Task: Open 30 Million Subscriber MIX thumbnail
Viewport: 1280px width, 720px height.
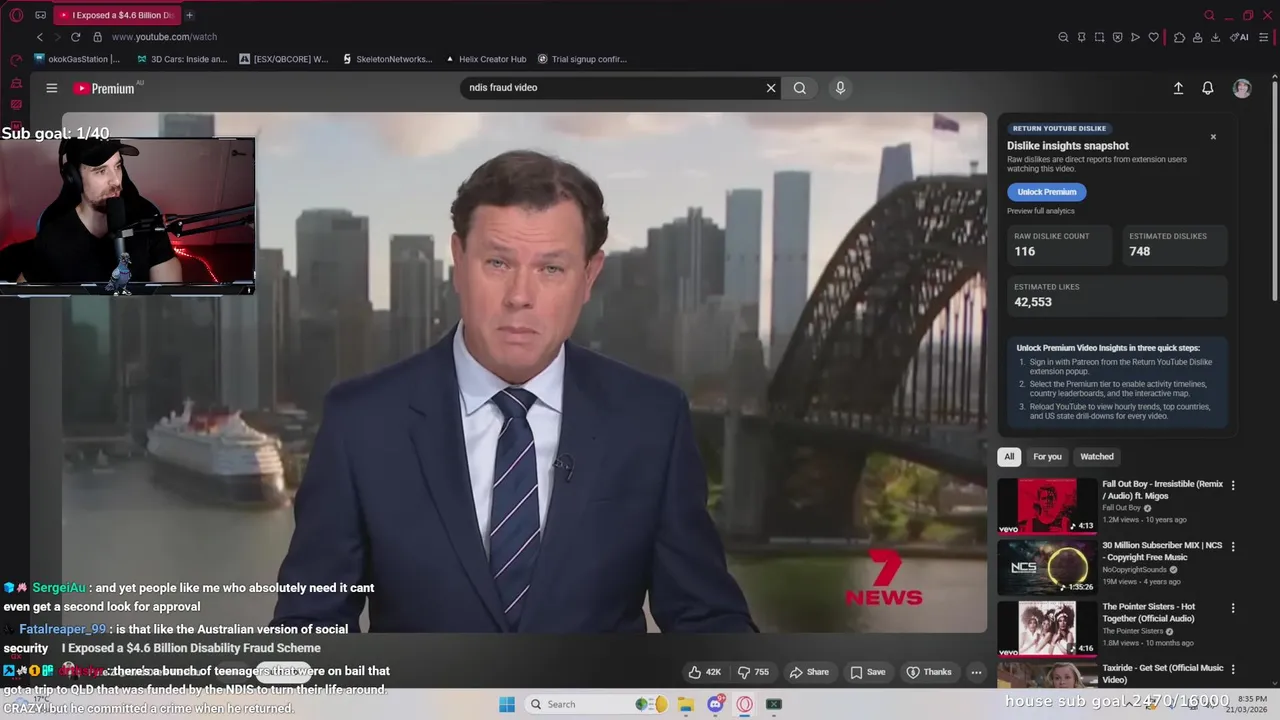Action: coord(1047,567)
